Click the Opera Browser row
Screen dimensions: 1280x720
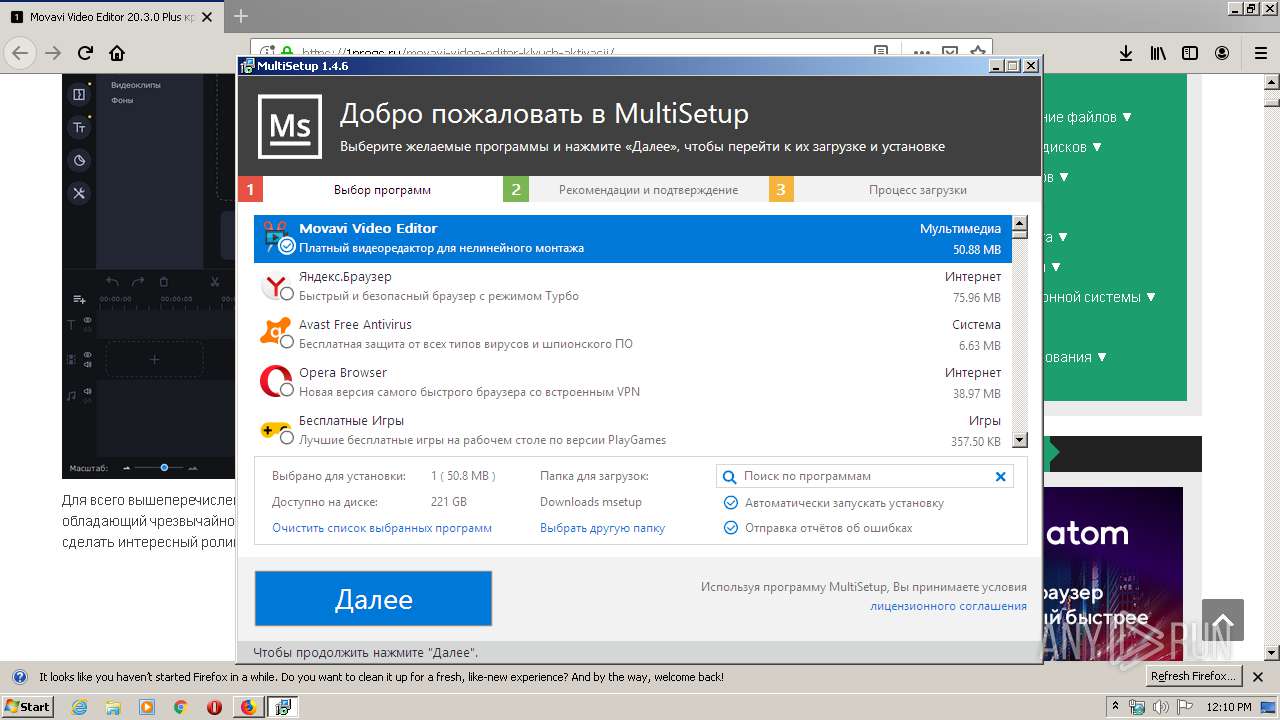(x=632, y=381)
